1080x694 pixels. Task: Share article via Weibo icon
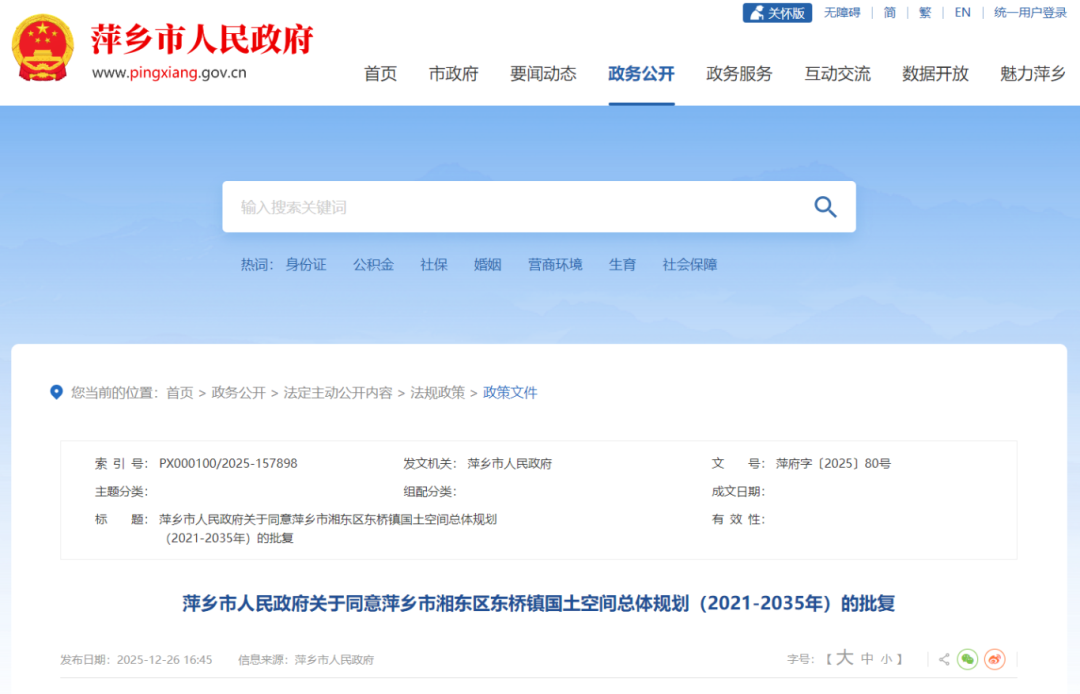pos(995,660)
